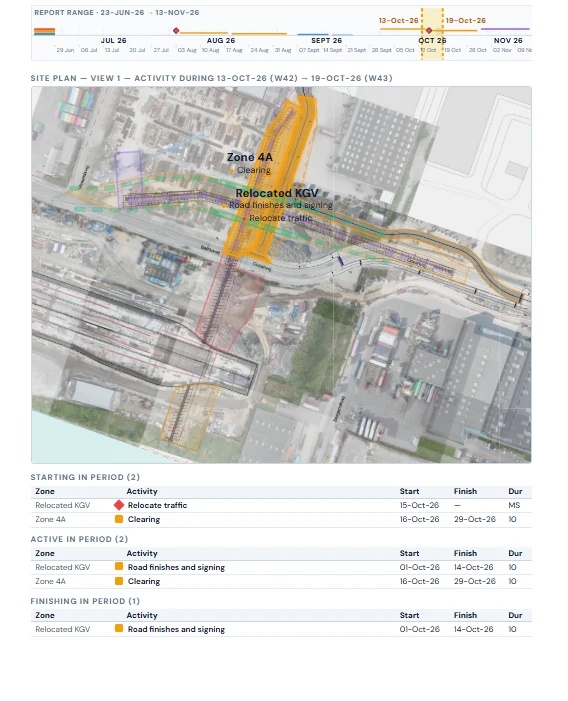
Task: Click the orange square in Finishing Road finishes row
Action: [x=119, y=628]
